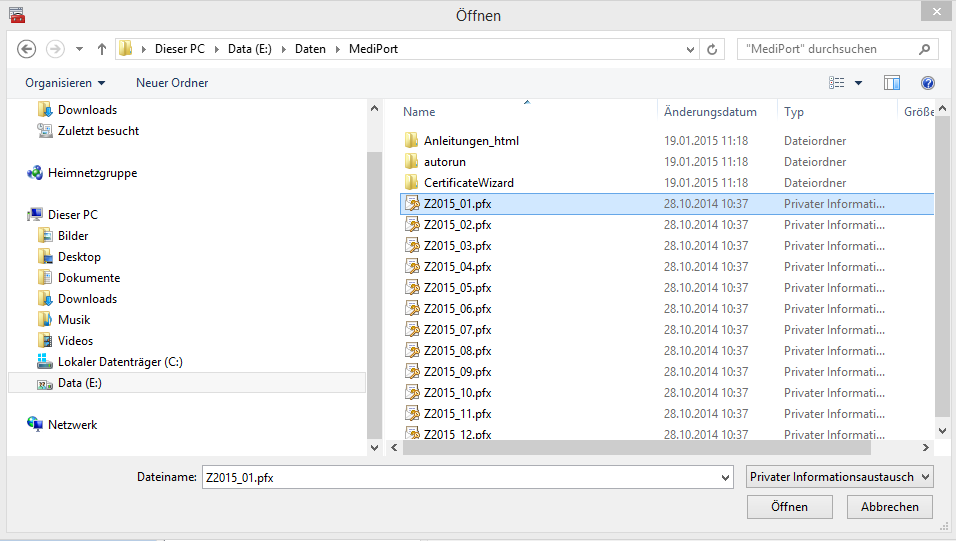The height and width of the screenshot is (541, 956).
Task: Select Heimnetzgruppe in navigation pane
Action: (92, 173)
